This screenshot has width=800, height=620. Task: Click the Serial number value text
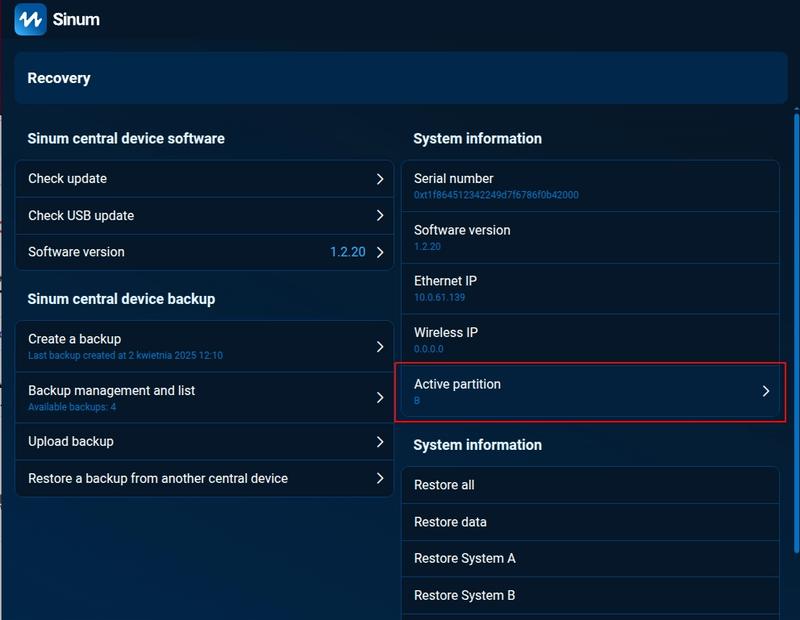tap(496, 195)
